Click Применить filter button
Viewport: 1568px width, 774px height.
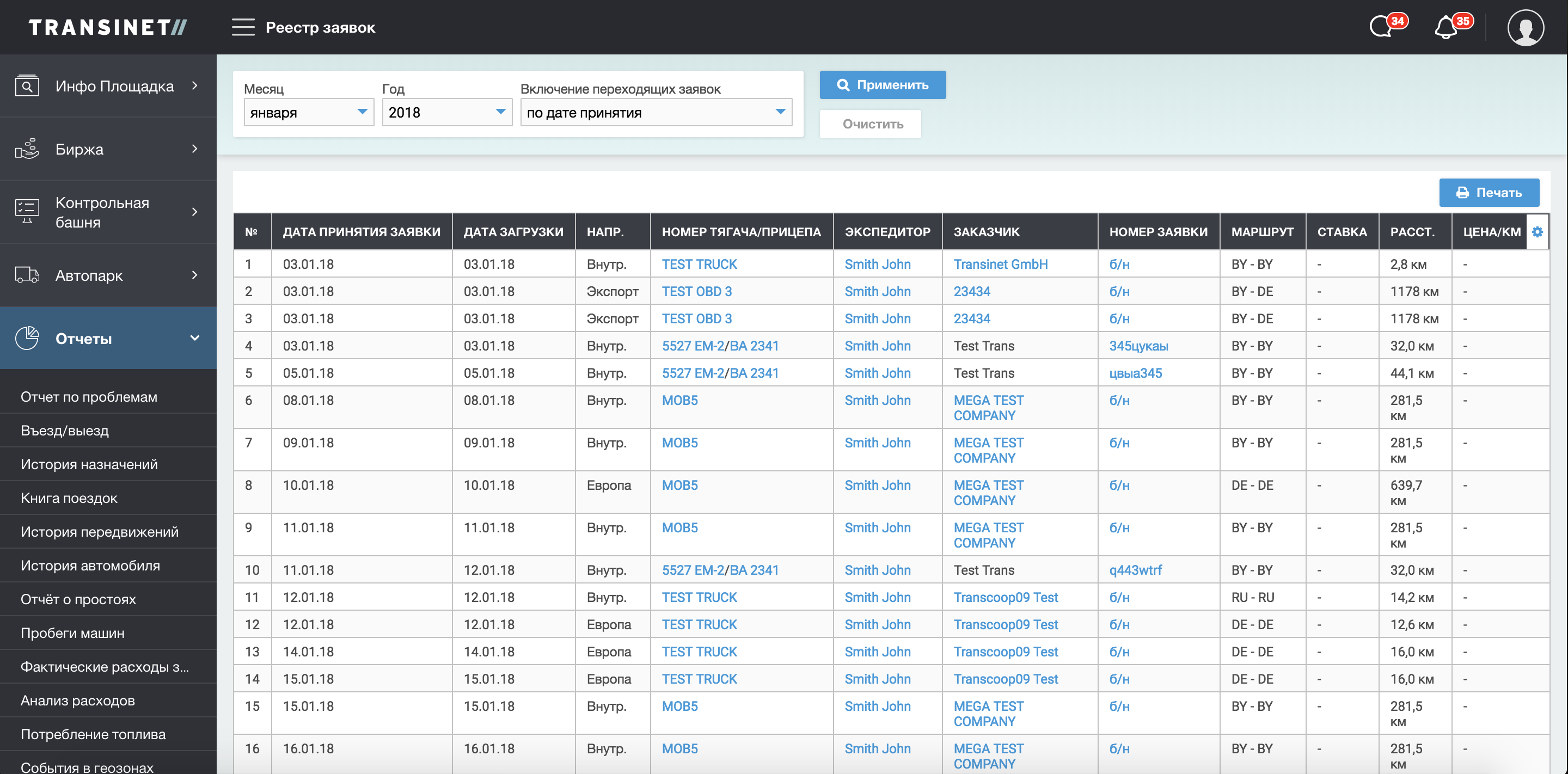[884, 85]
